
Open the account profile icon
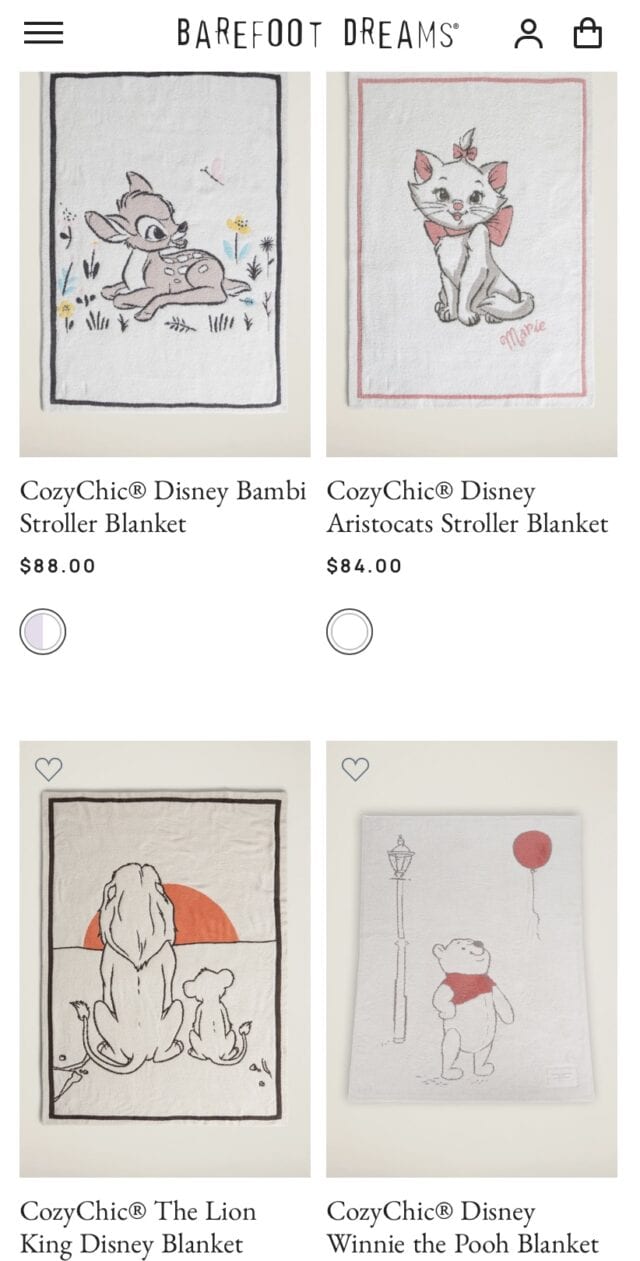point(528,33)
